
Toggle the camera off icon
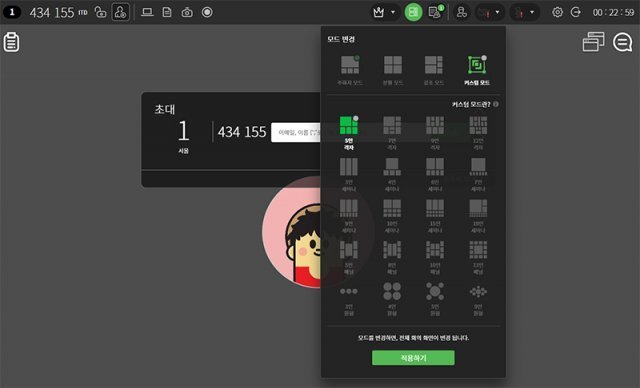(484, 12)
